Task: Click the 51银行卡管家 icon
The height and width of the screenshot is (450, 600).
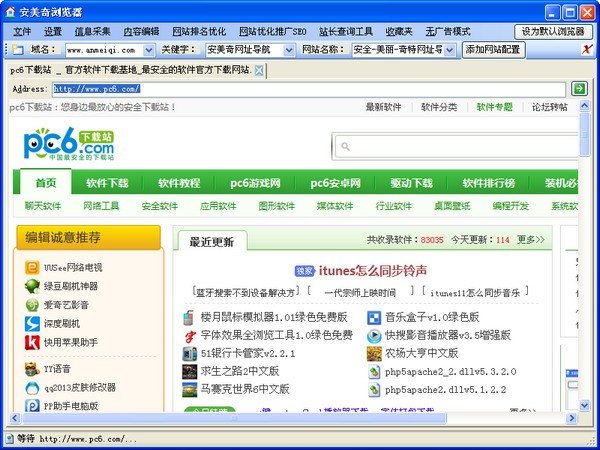Action: (x=189, y=354)
